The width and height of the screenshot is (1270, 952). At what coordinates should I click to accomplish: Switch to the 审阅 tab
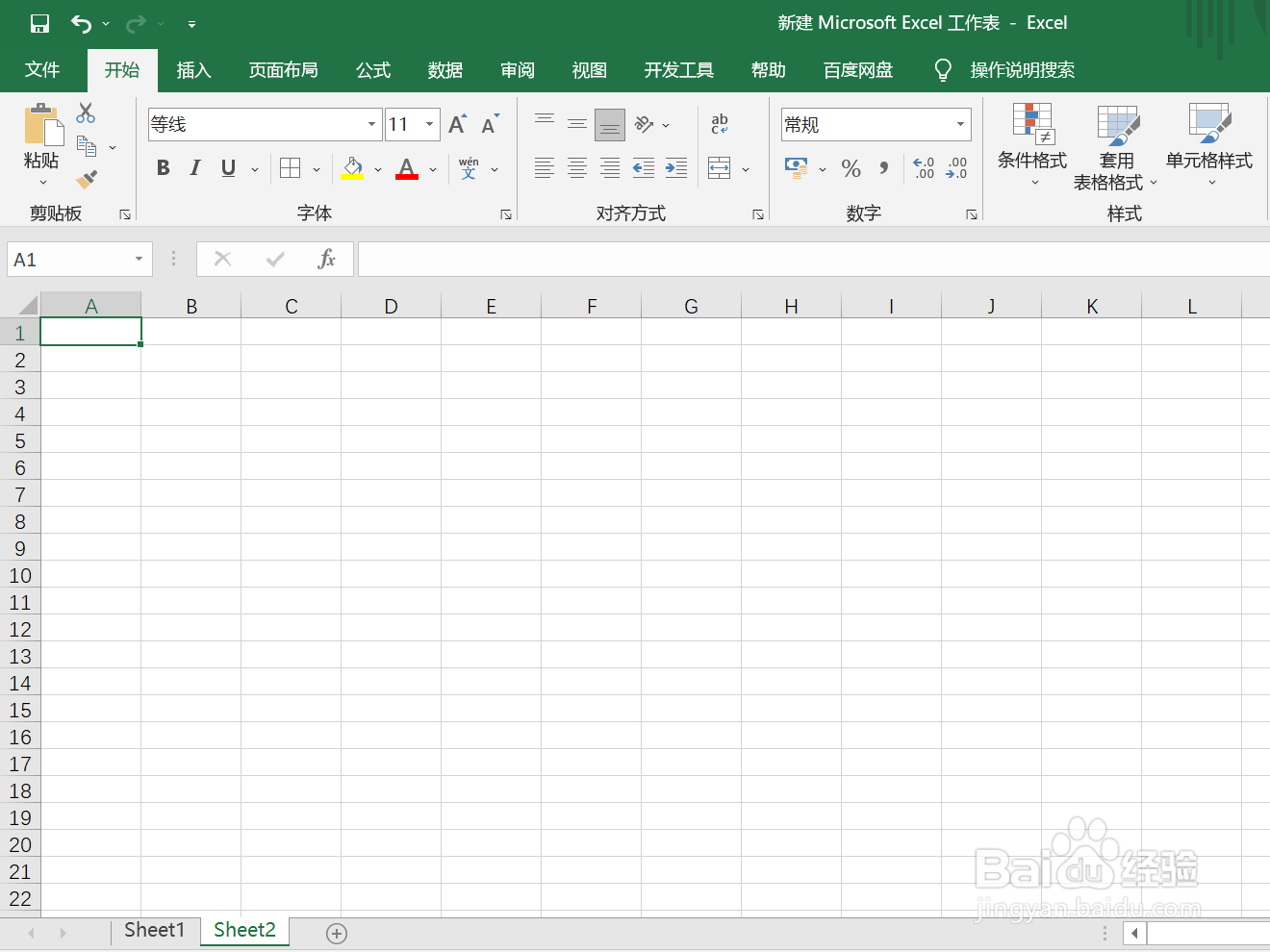click(518, 70)
